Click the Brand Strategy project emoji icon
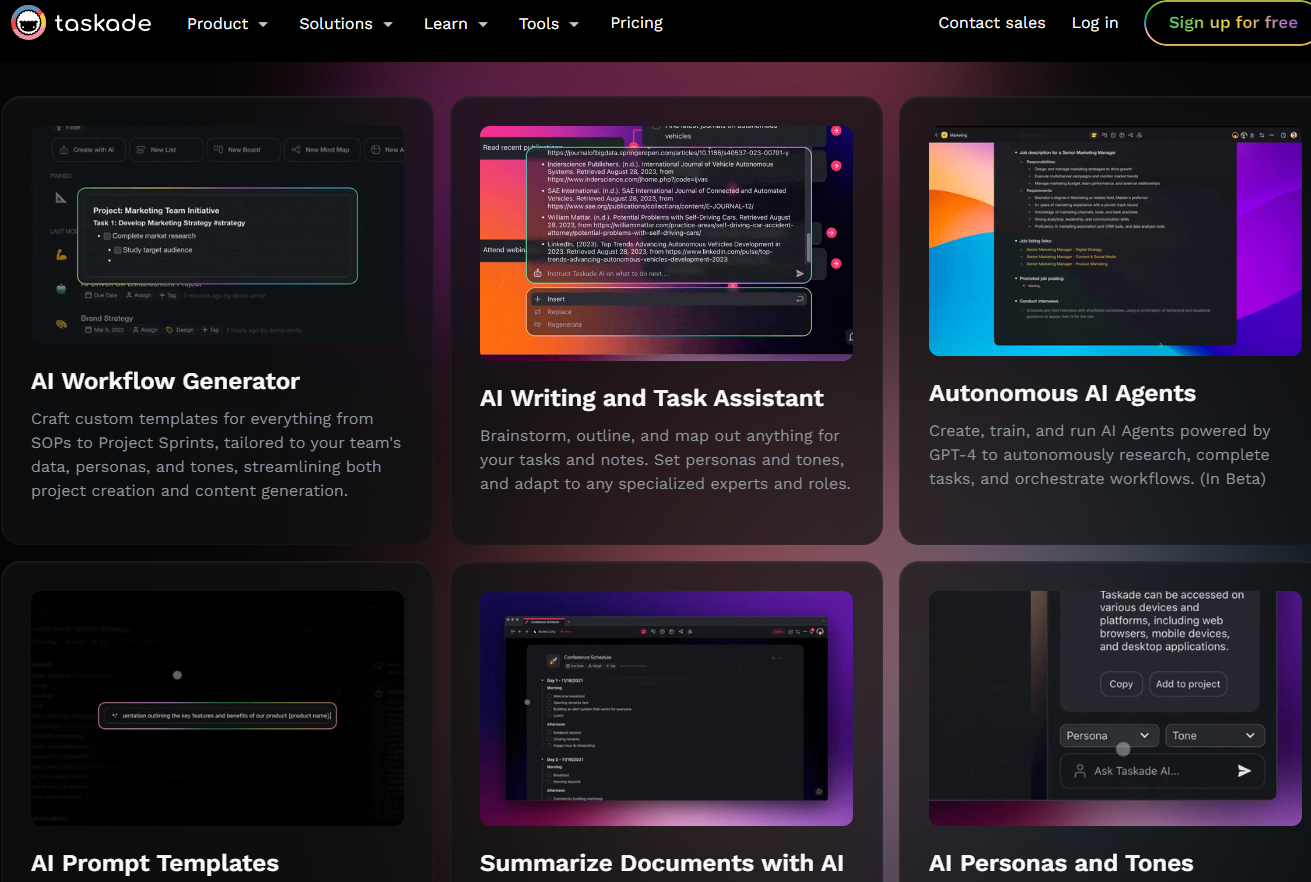This screenshot has width=1311, height=882. point(61,323)
